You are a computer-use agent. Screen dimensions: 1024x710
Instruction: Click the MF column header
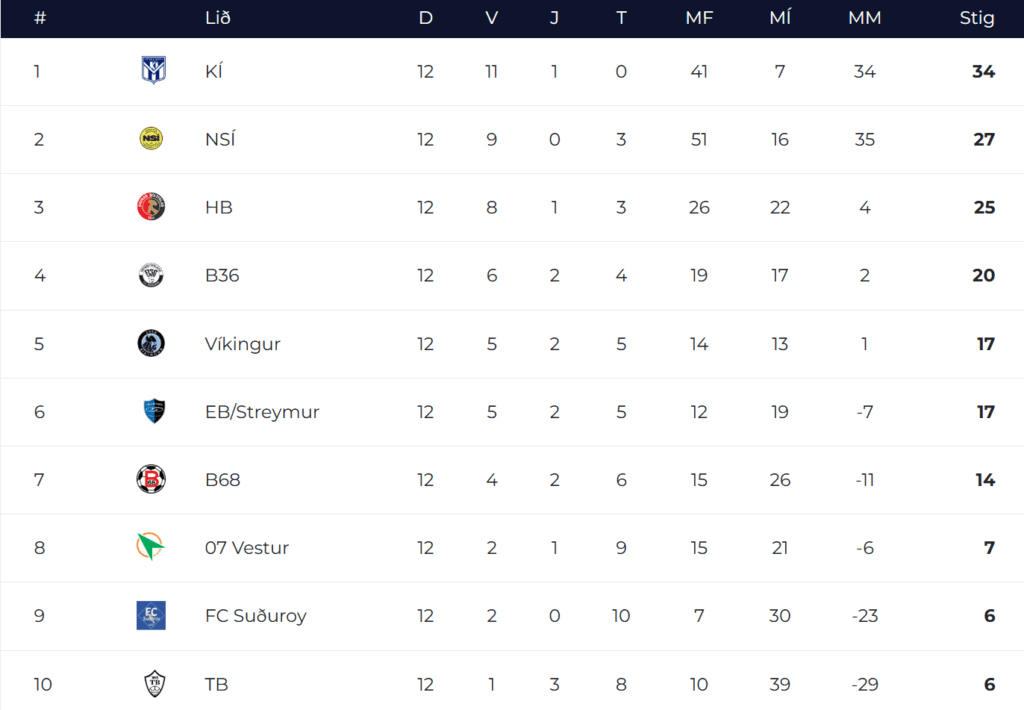698,18
